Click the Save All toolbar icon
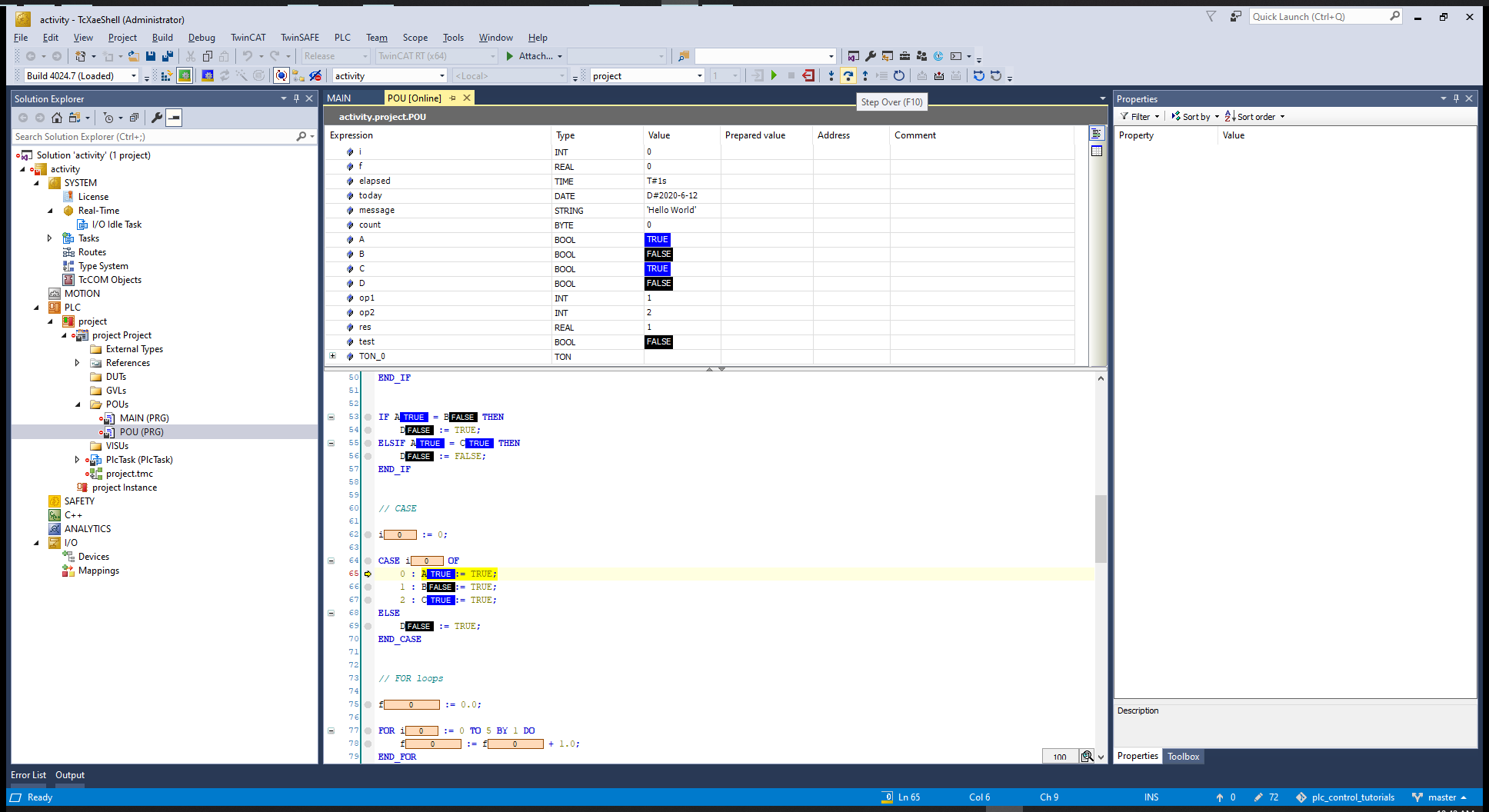 [167, 56]
